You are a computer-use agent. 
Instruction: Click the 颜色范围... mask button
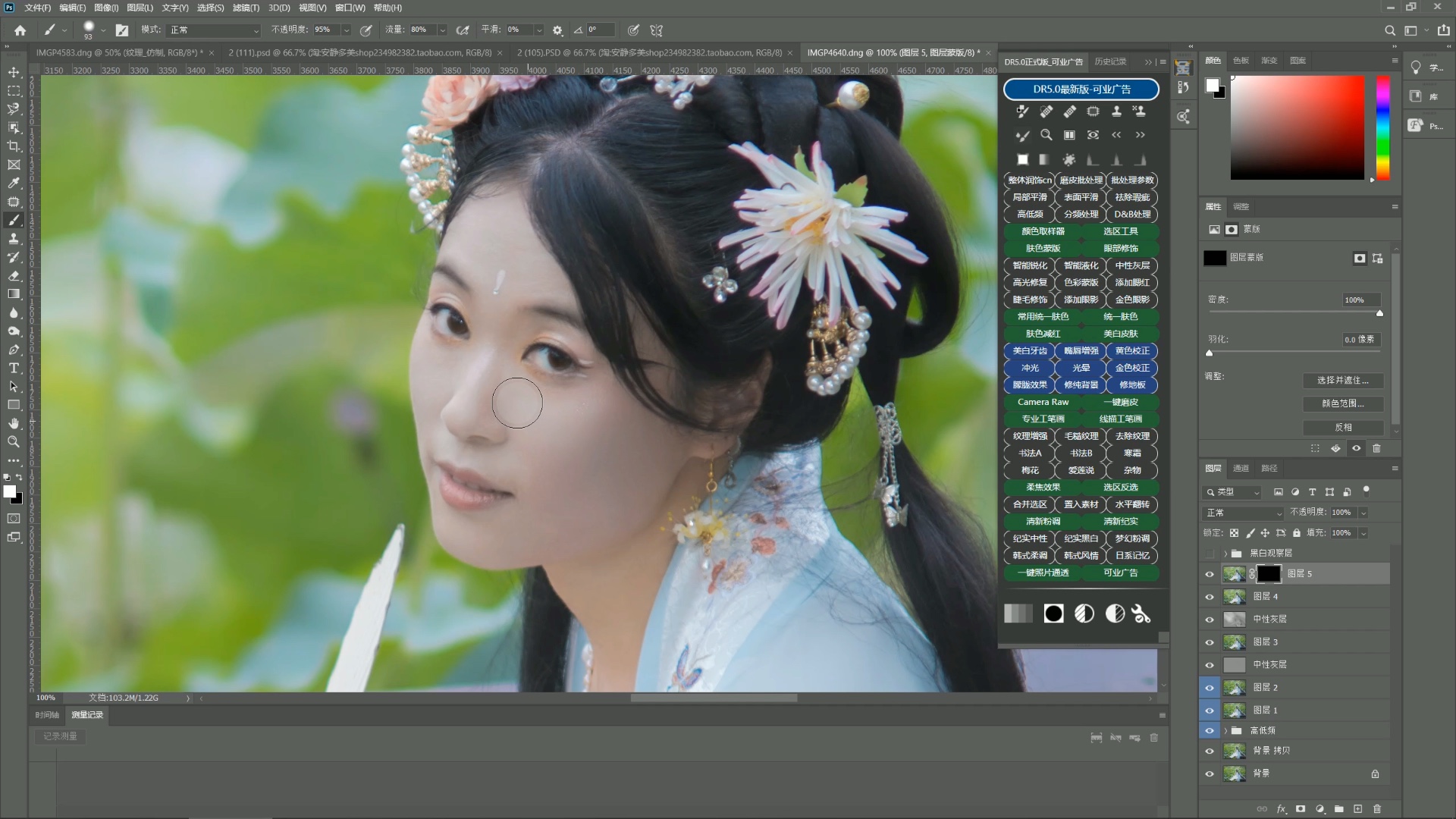[1343, 403]
